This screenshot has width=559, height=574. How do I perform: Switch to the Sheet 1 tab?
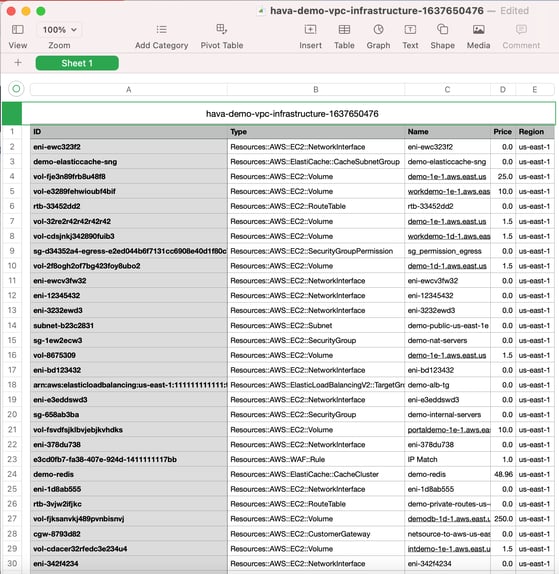point(77,63)
